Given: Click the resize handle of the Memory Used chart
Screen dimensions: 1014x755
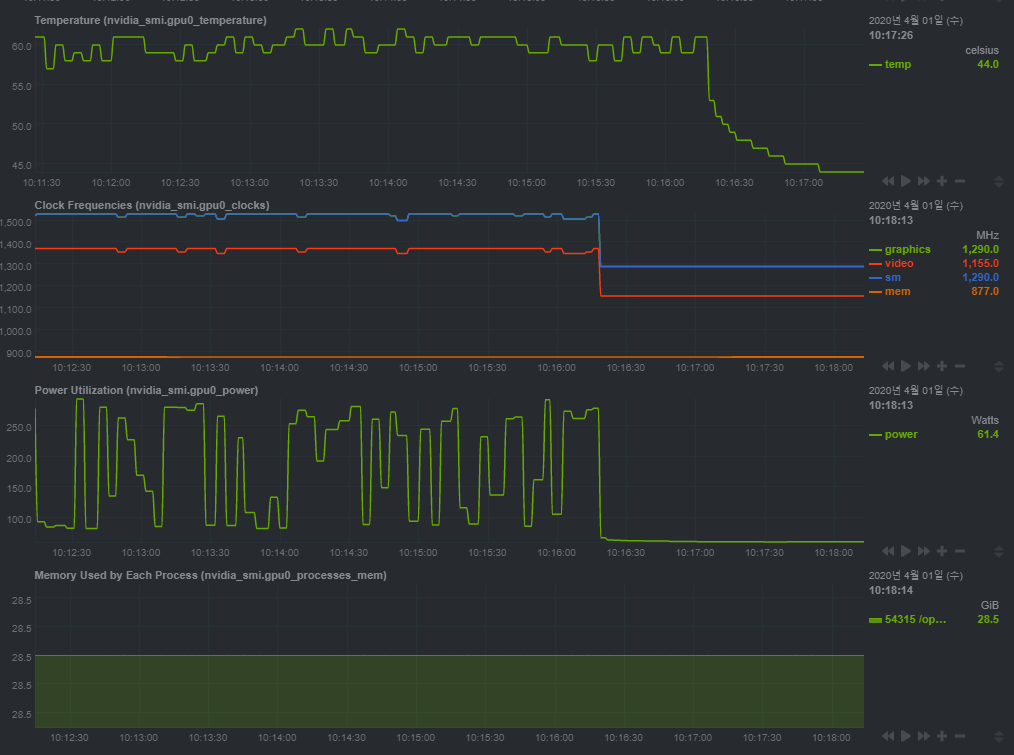Looking at the screenshot, I should pos(999,737).
